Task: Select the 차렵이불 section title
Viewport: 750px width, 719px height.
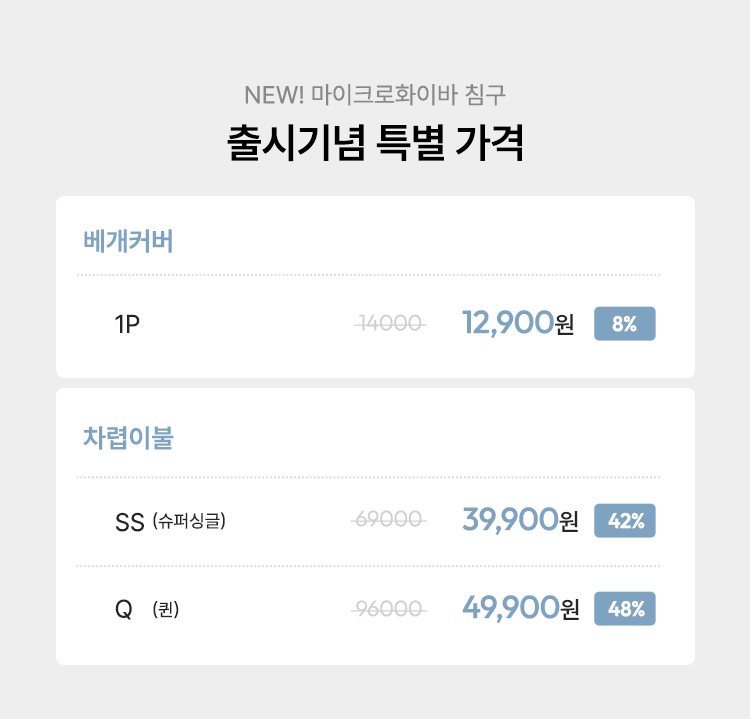Action: coord(128,438)
